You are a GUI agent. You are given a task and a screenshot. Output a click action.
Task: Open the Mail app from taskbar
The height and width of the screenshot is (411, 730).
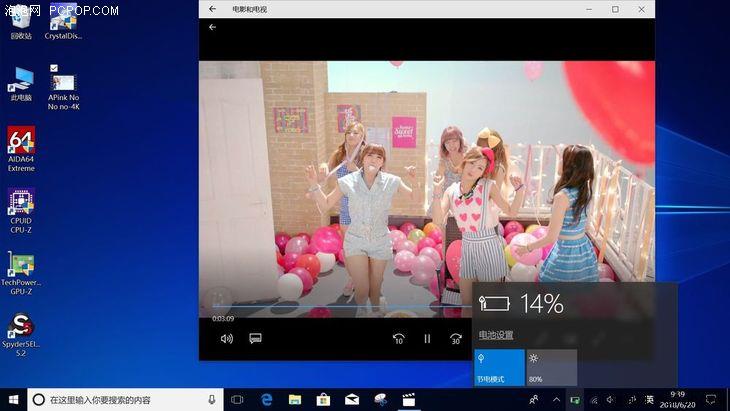click(352, 399)
